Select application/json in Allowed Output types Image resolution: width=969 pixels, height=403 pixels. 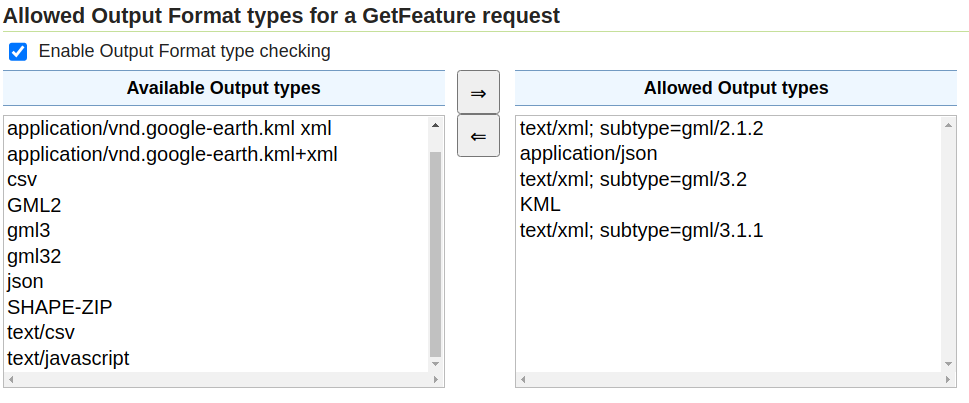coord(588,154)
